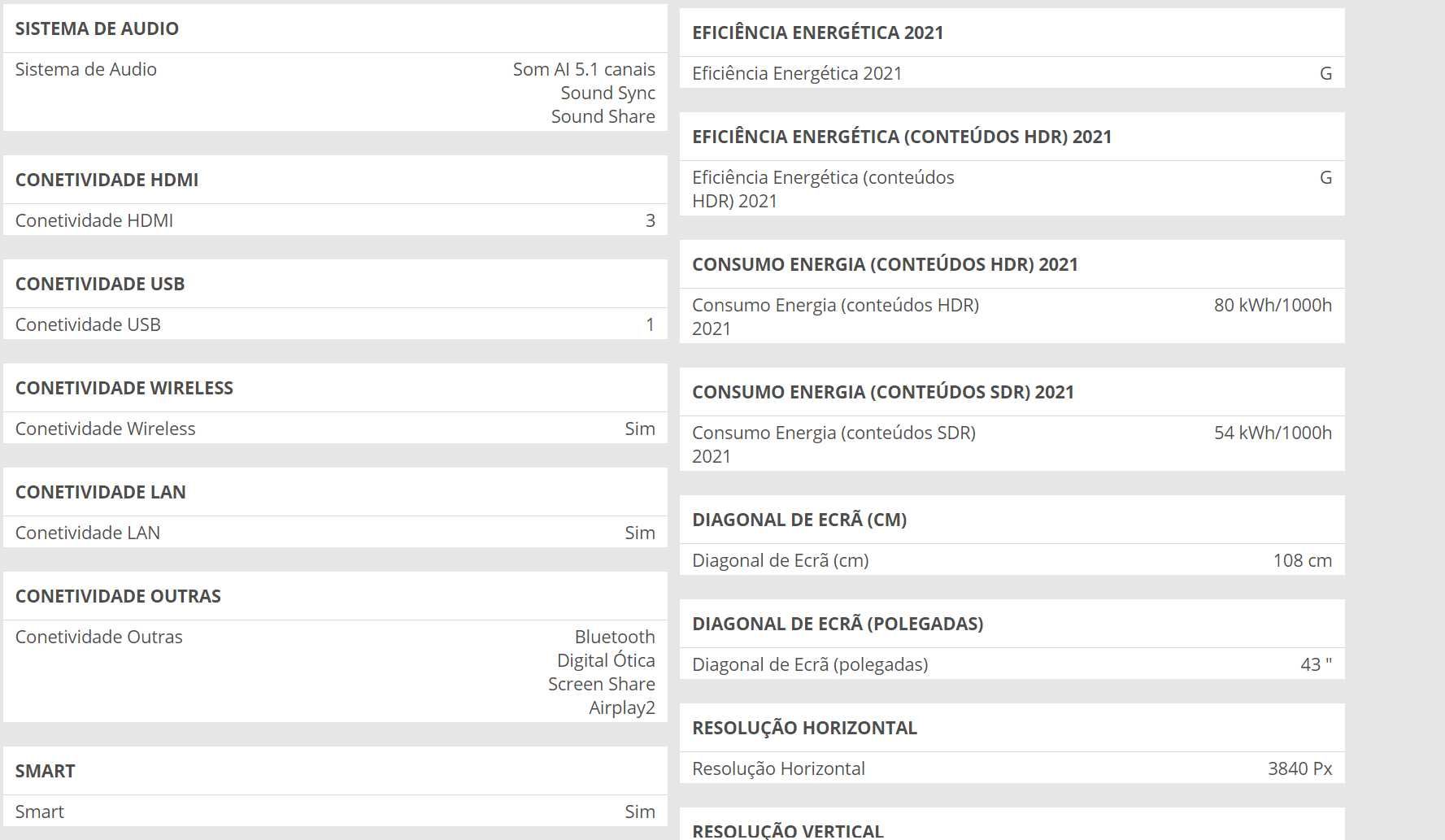Click the Bluetooth entry in Conetividade Outras

614,637
